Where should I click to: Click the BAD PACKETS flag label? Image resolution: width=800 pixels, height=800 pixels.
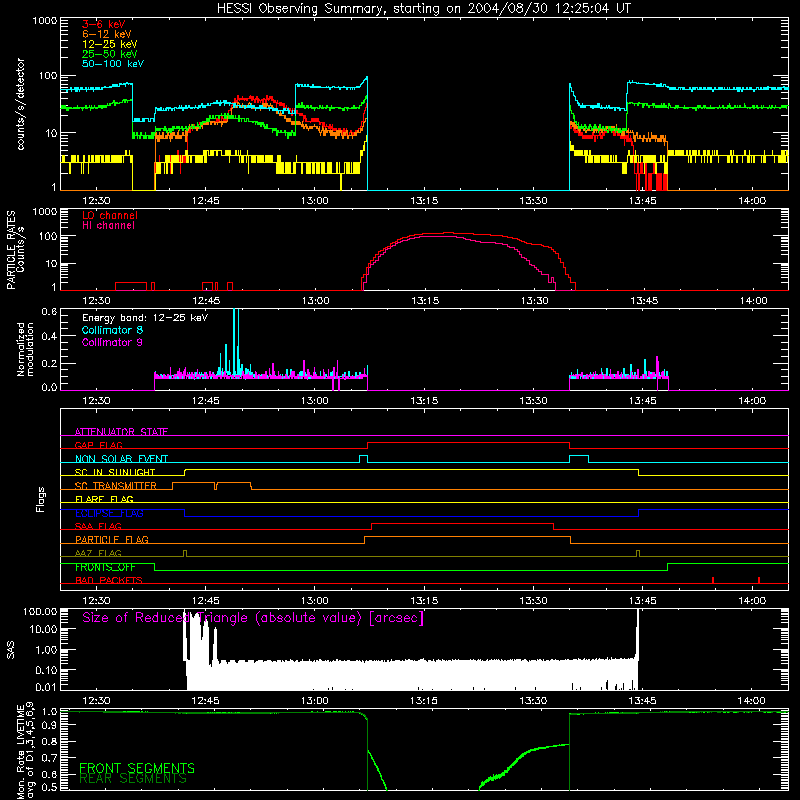109,580
